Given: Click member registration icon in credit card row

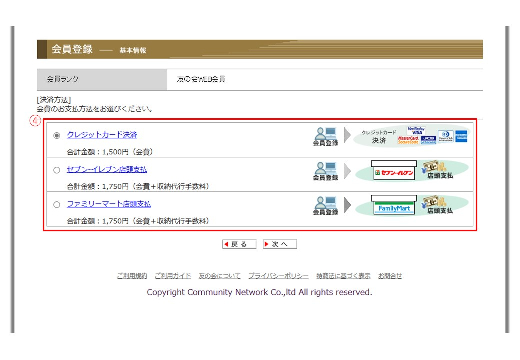Looking at the screenshot, I should [325, 137].
